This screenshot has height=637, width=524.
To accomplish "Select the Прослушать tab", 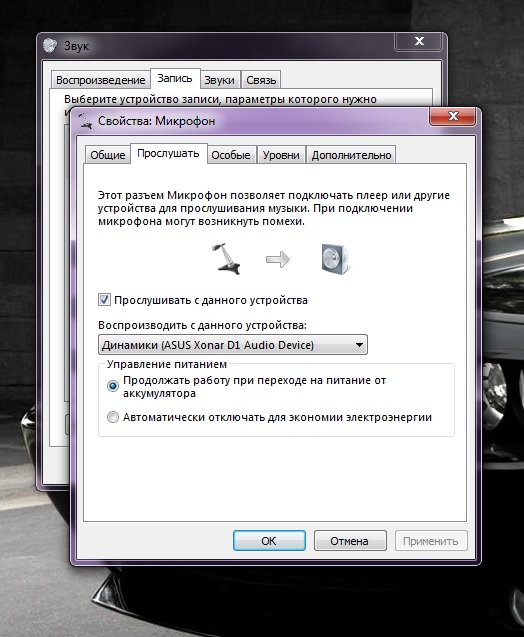I will pos(169,154).
